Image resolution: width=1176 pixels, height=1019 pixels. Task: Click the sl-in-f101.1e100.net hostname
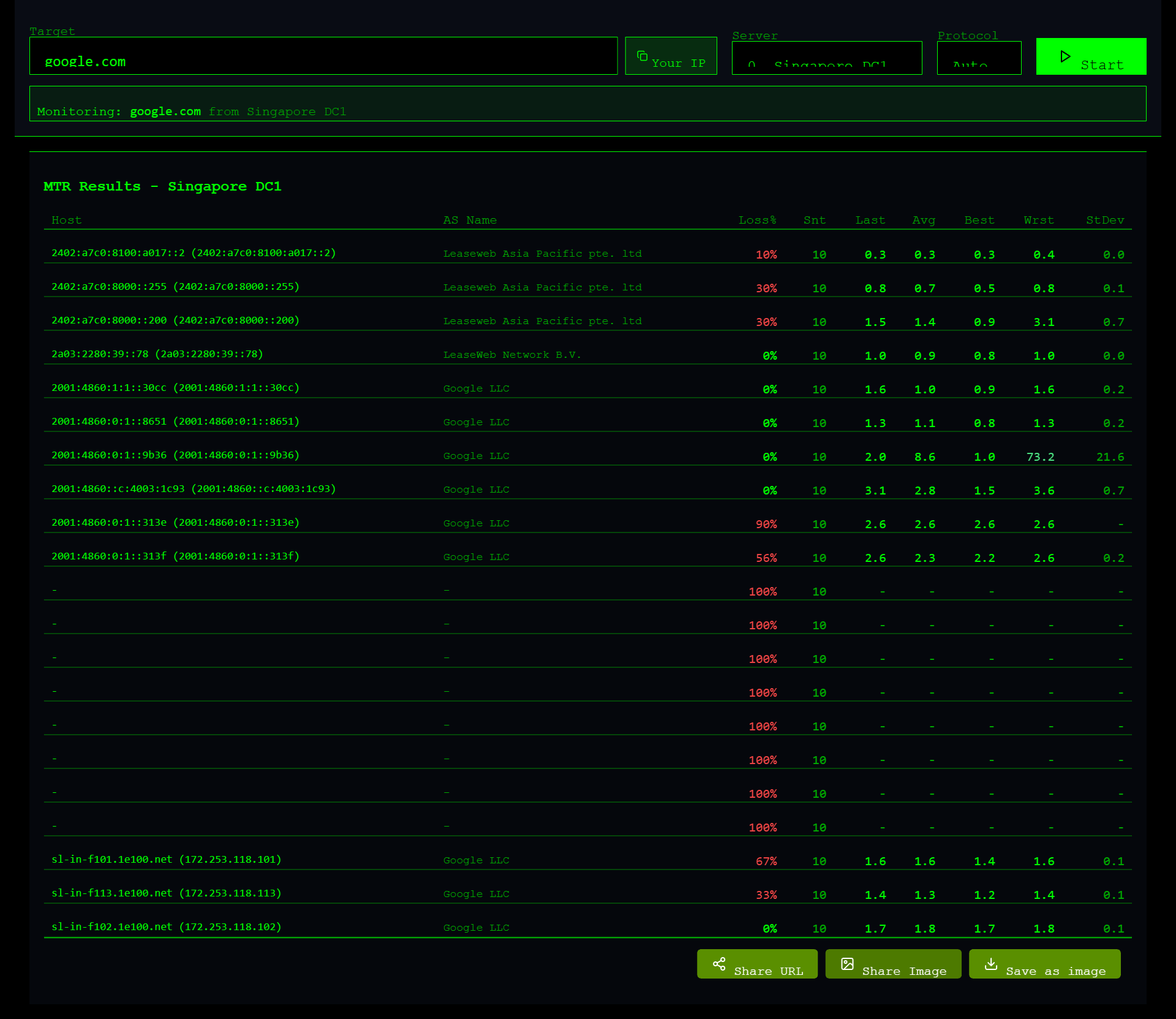coord(111,860)
